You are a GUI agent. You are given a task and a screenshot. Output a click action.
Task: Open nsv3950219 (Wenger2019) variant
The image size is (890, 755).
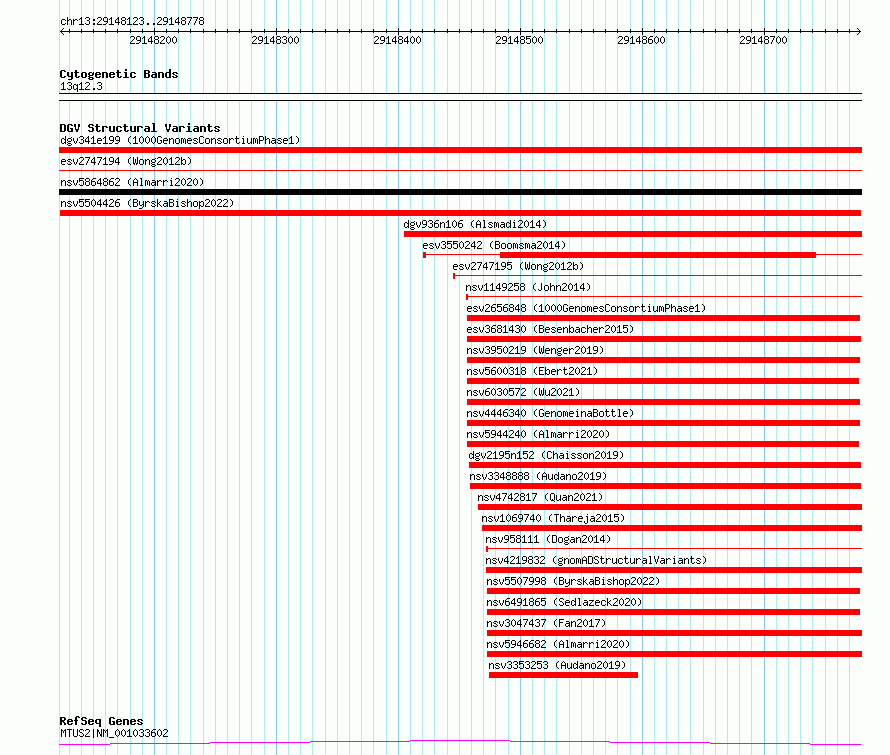[x=535, y=350]
